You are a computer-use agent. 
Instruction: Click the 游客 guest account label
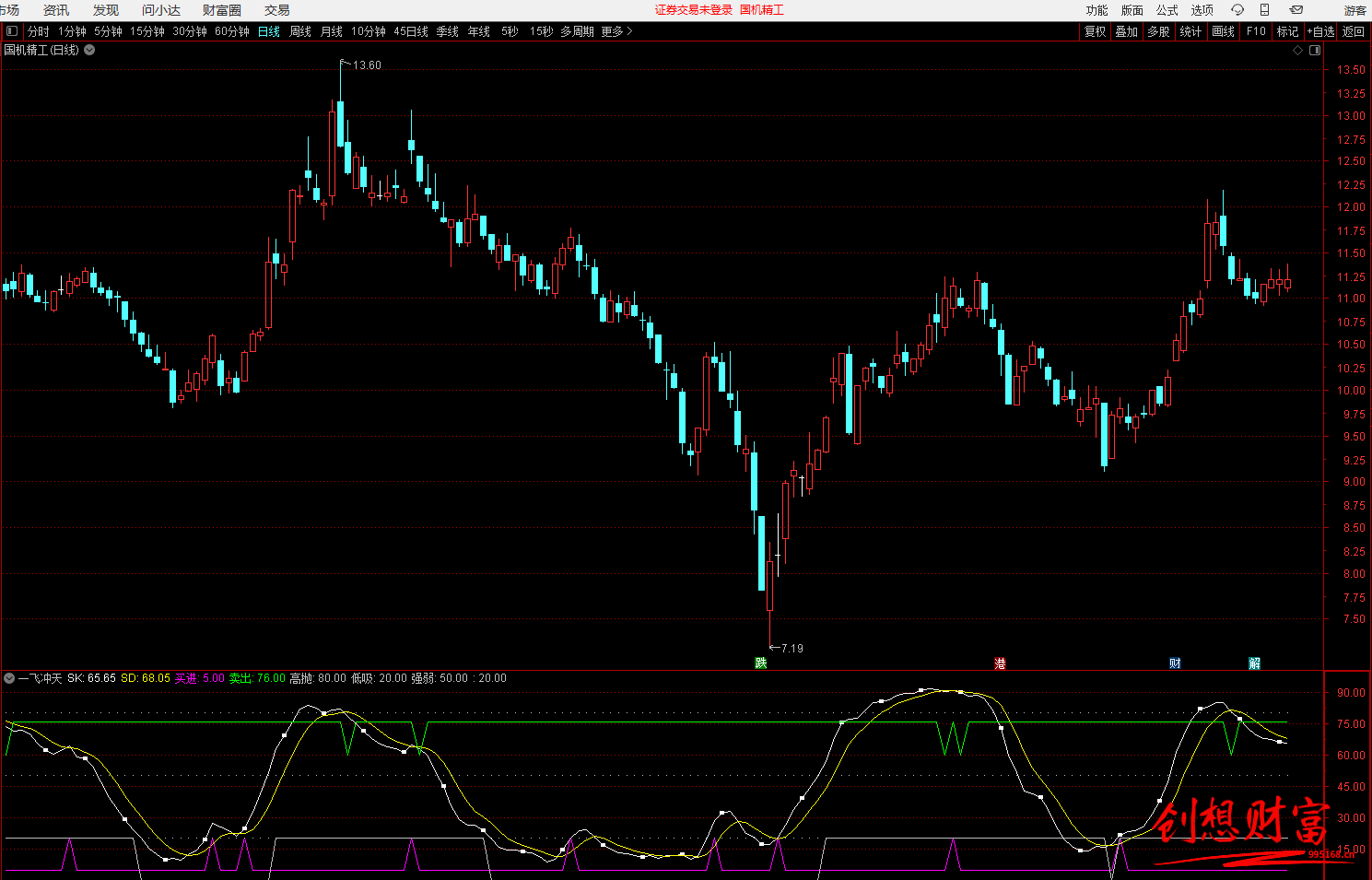click(x=1355, y=10)
